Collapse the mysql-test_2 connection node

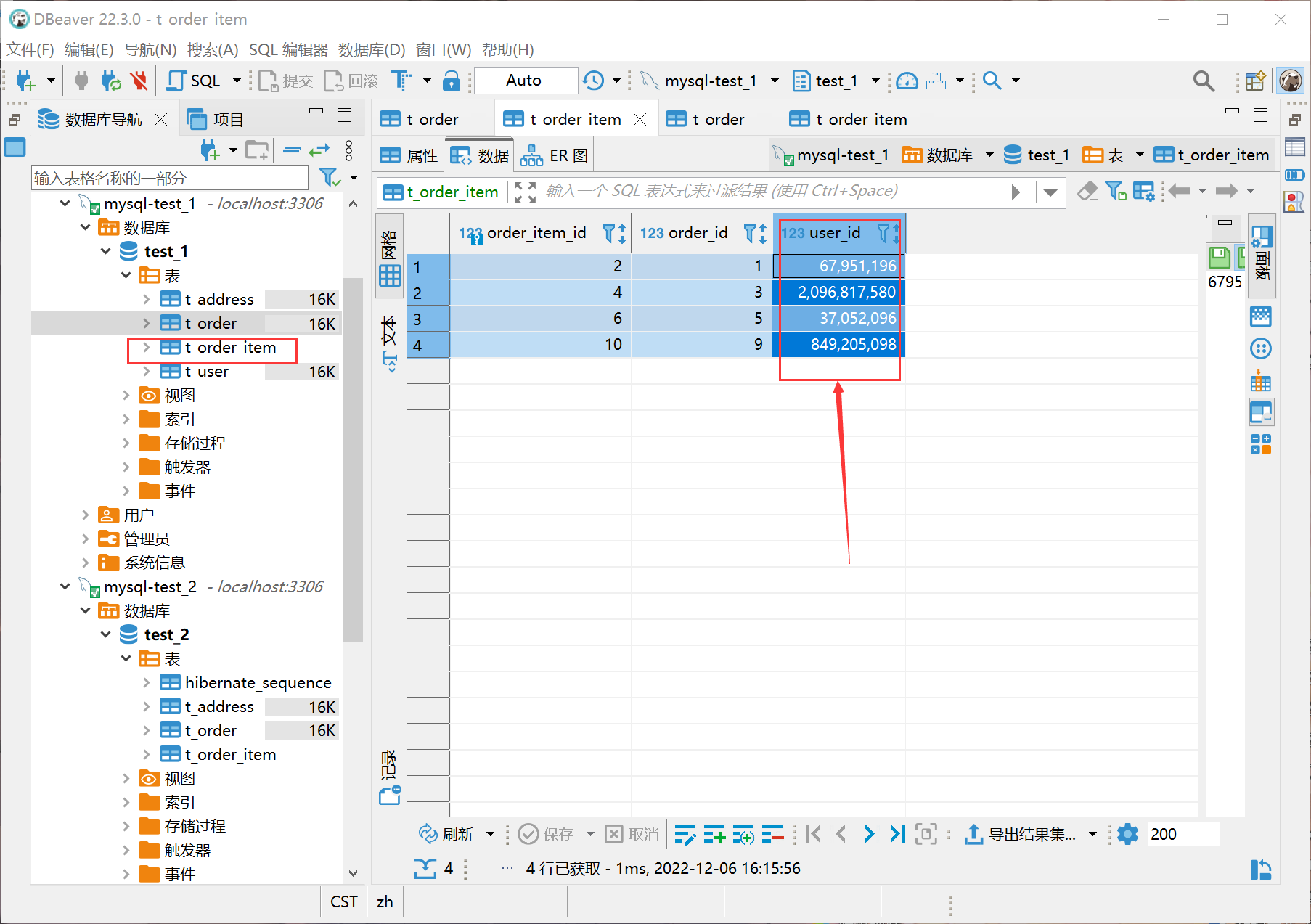(x=65, y=586)
